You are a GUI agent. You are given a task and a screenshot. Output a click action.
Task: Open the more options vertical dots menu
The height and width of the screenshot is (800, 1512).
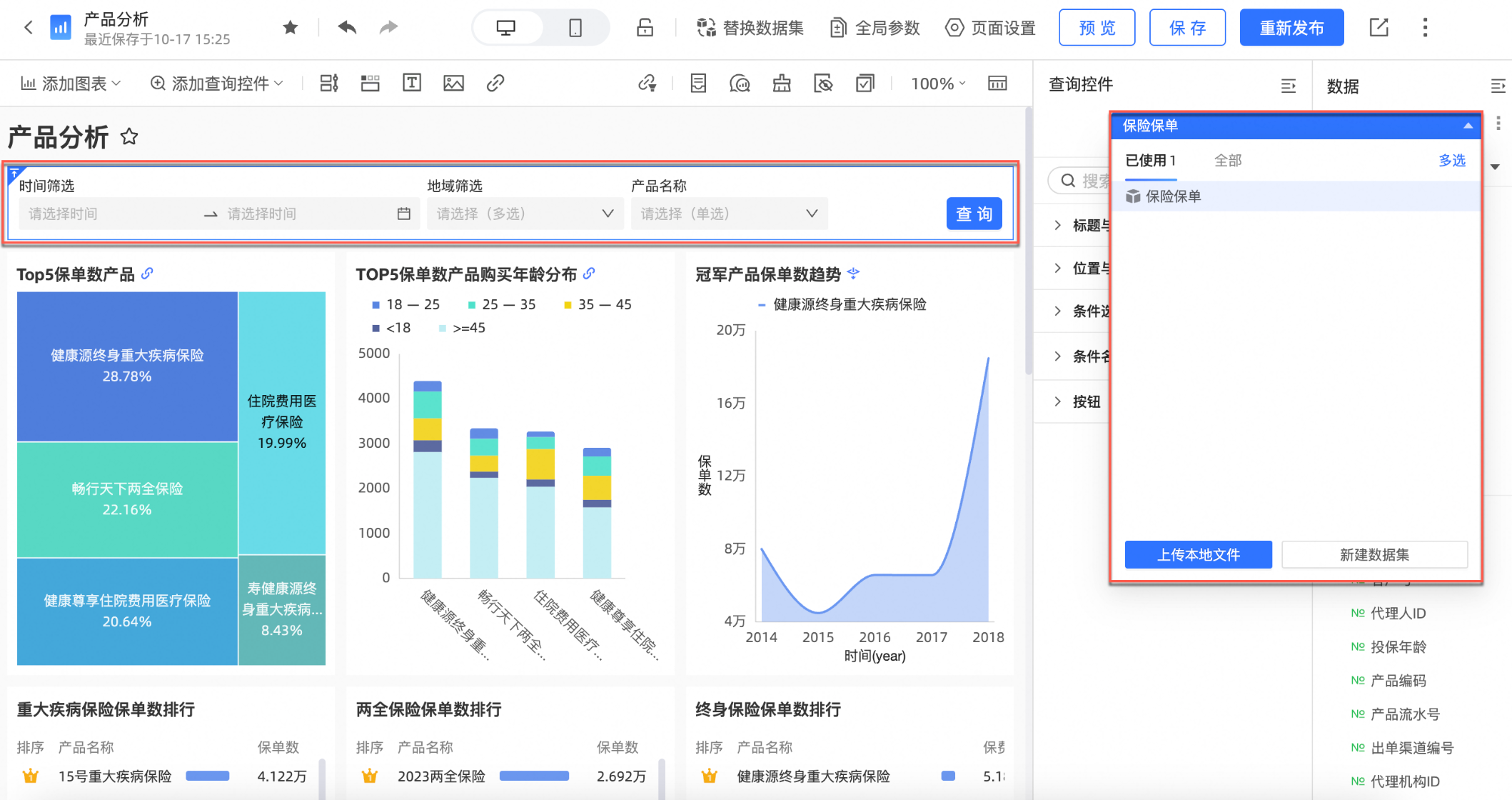click(1425, 28)
